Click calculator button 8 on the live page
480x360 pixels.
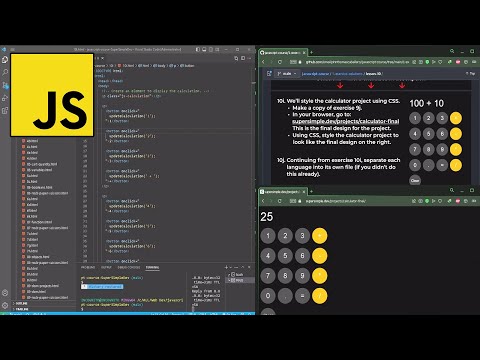click(x=285, y=276)
